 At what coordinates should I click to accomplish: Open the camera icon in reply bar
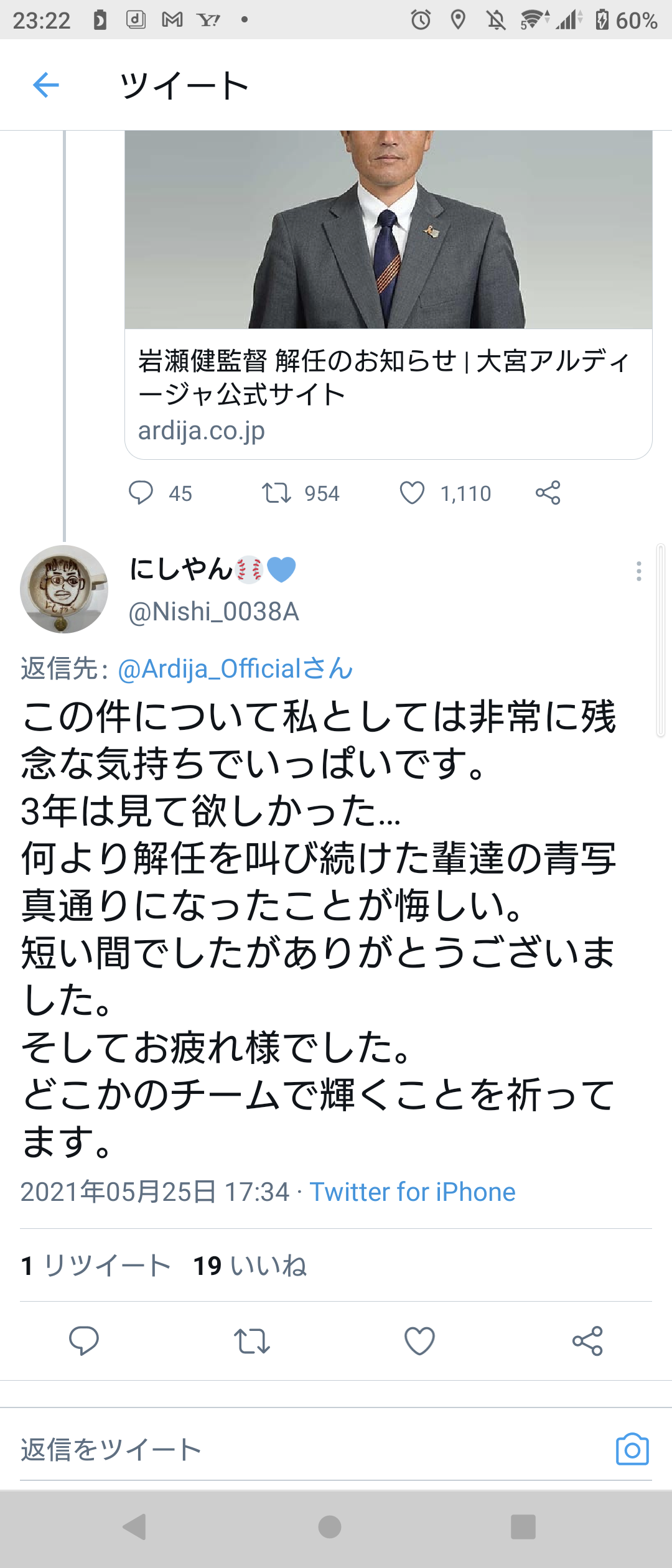(x=632, y=1450)
